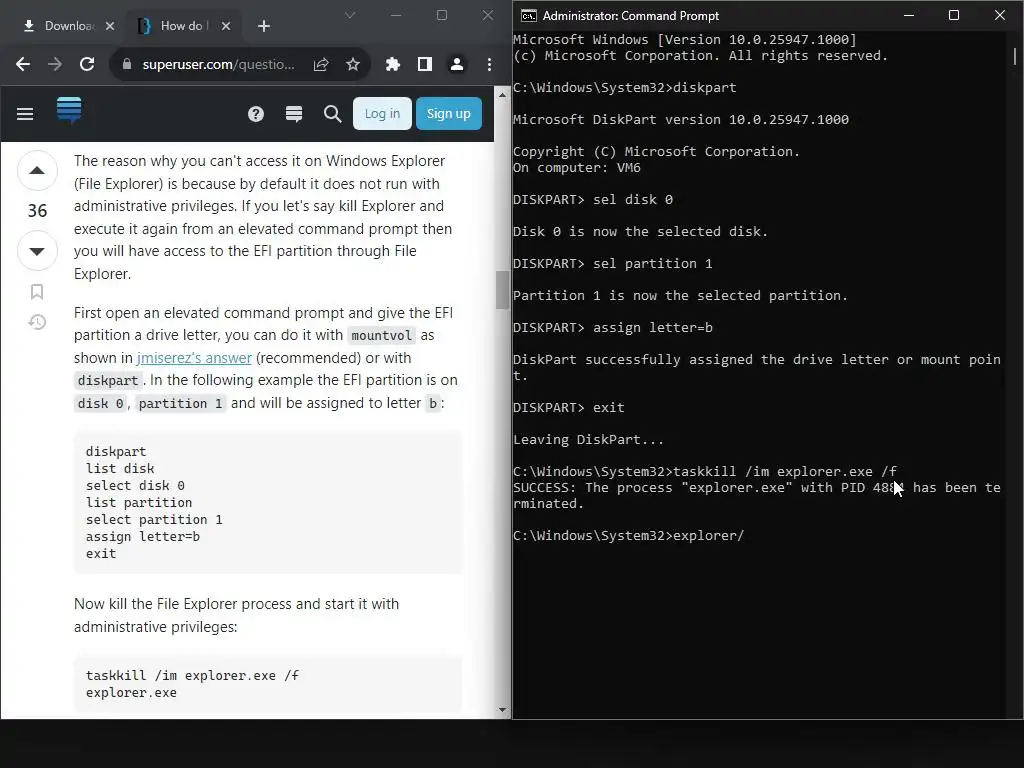Click inline 'mountvol' code text
The height and width of the screenshot is (768, 1024).
(x=381, y=336)
